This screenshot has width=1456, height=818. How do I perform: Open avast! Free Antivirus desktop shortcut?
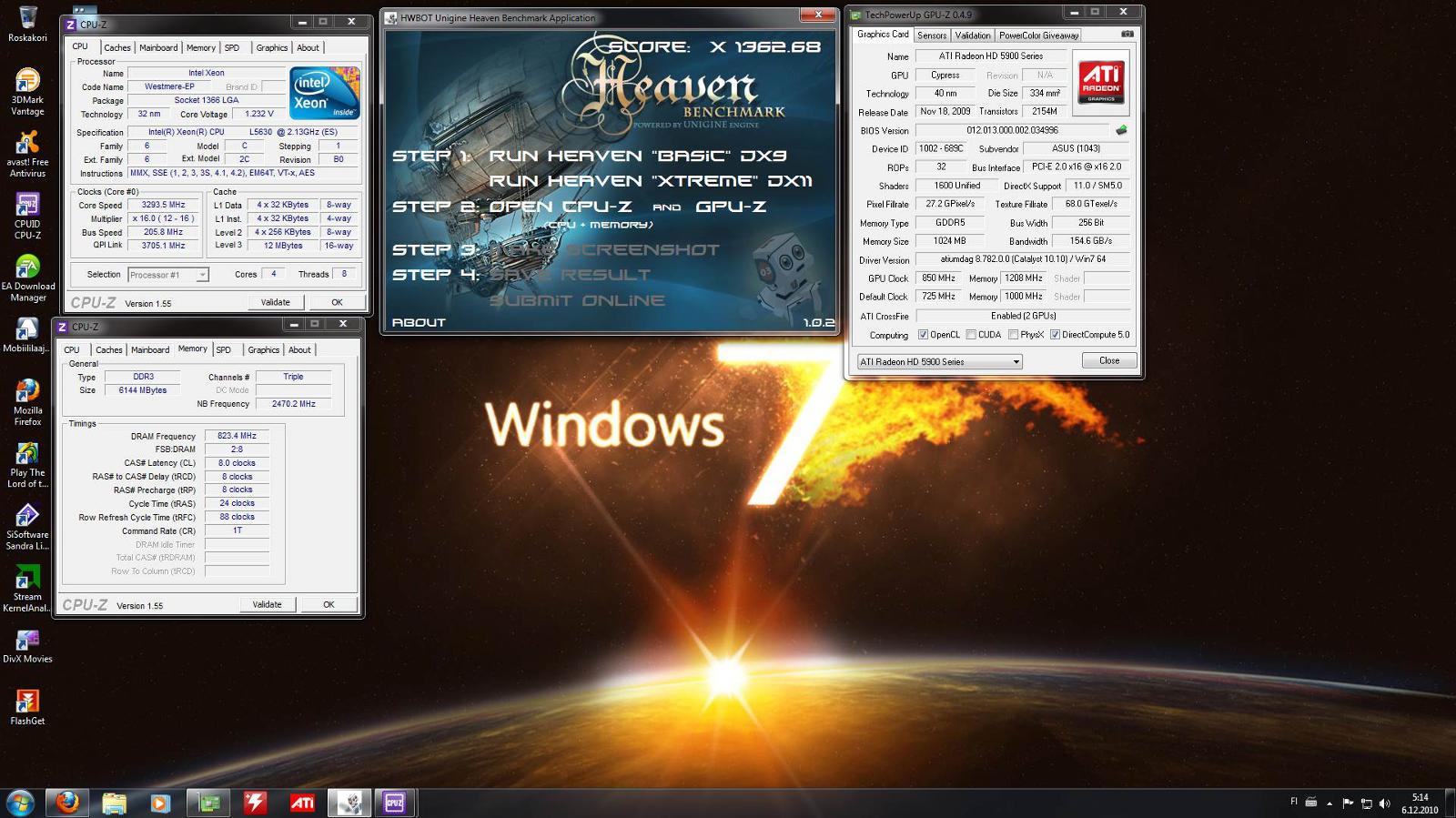coord(27,153)
